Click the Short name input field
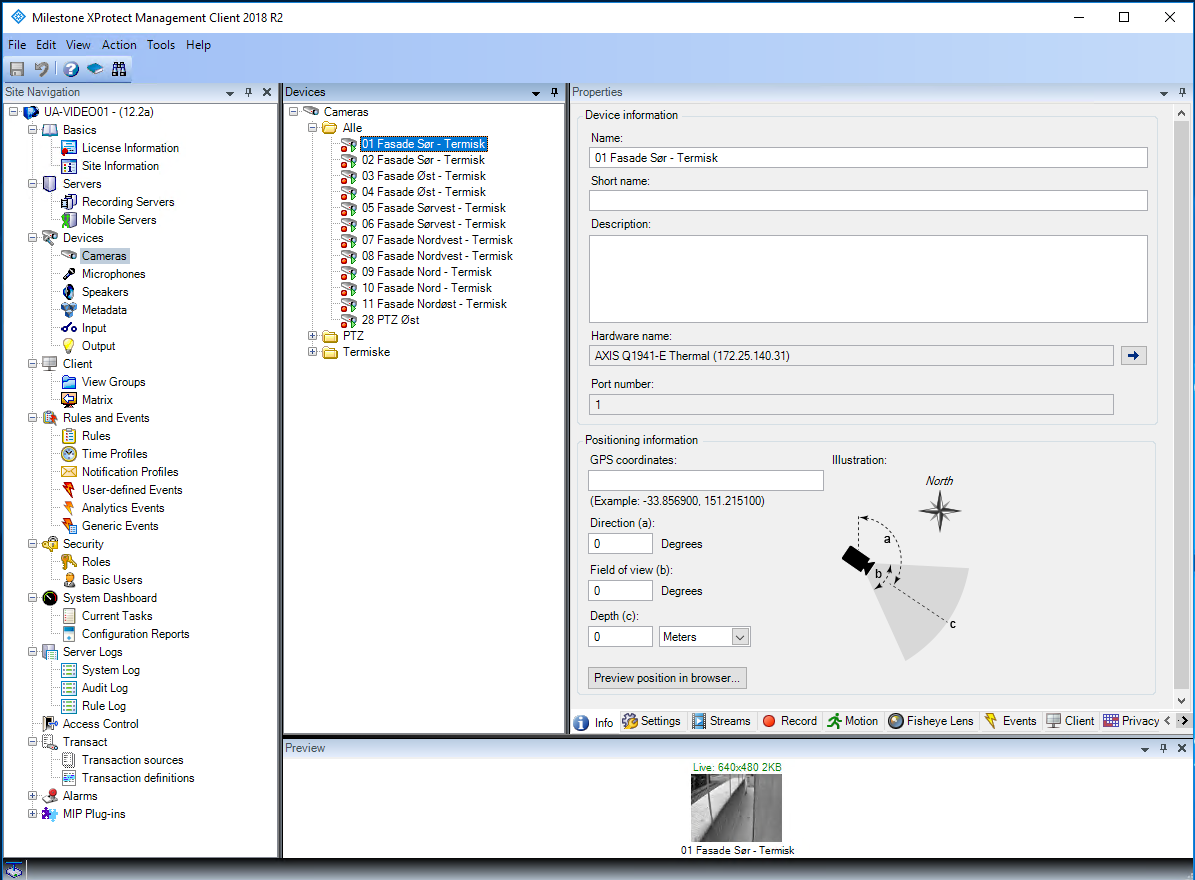This screenshot has height=880, width=1195. point(868,200)
